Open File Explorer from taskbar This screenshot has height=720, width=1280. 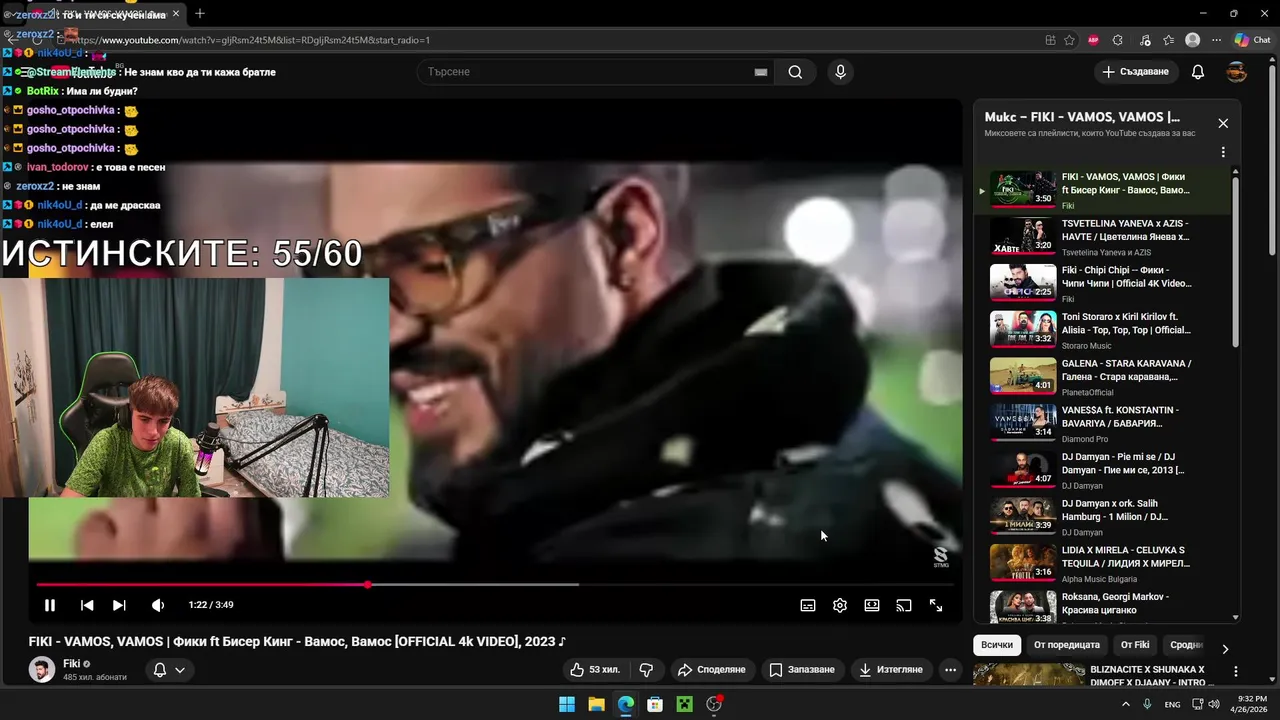click(596, 704)
